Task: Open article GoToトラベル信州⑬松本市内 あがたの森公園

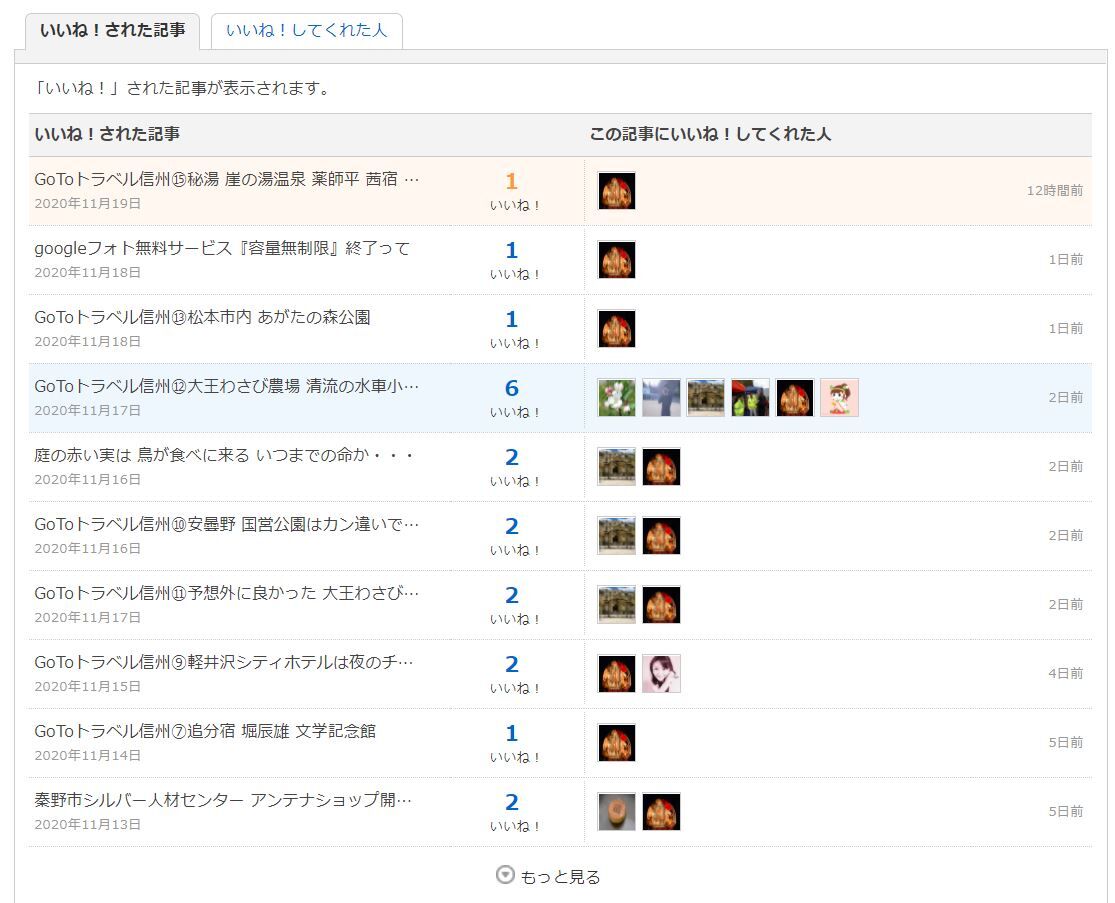Action: [203, 317]
